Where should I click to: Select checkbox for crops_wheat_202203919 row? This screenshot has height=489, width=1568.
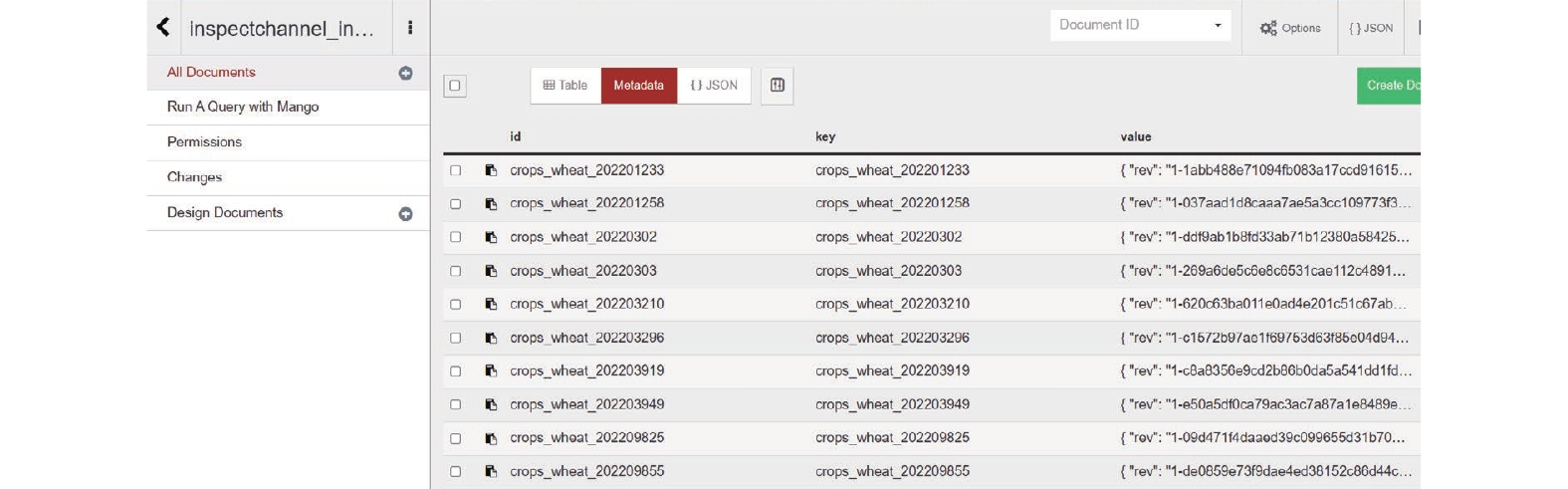pyautogui.click(x=456, y=371)
